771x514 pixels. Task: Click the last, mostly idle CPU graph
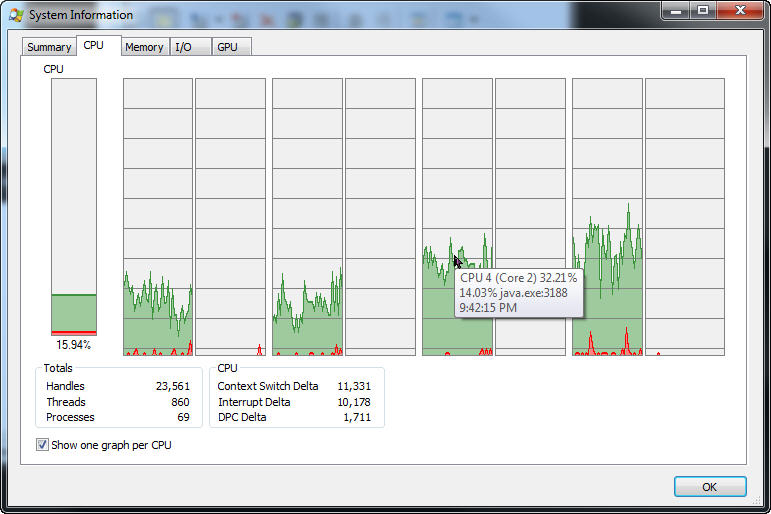click(684, 217)
